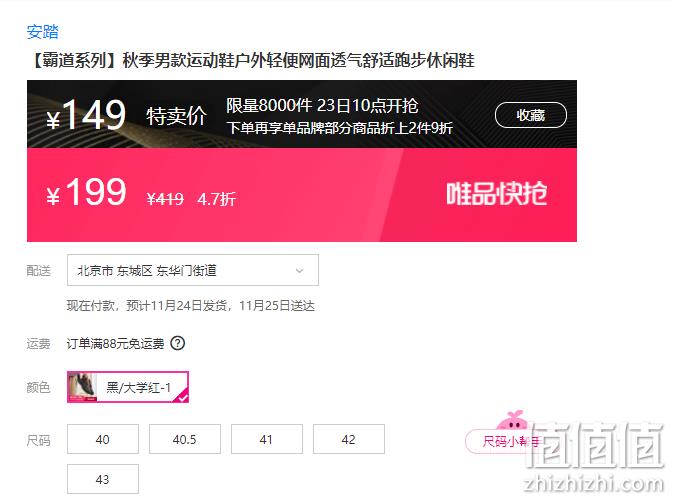Open the 北京市 东城区 address selector
673x501 pixels.
coord(193,270)
